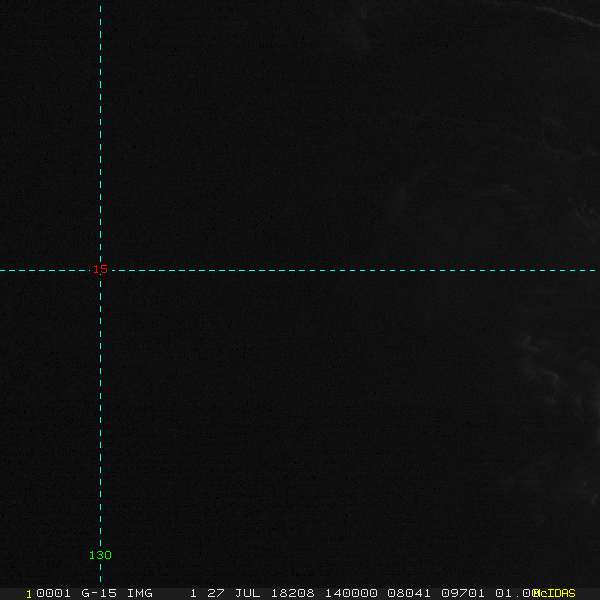Click the green longitude label 130
Image resolution: width=600 pixels, height=600 pixels.
pyautogui.click(x=100, y=555)
